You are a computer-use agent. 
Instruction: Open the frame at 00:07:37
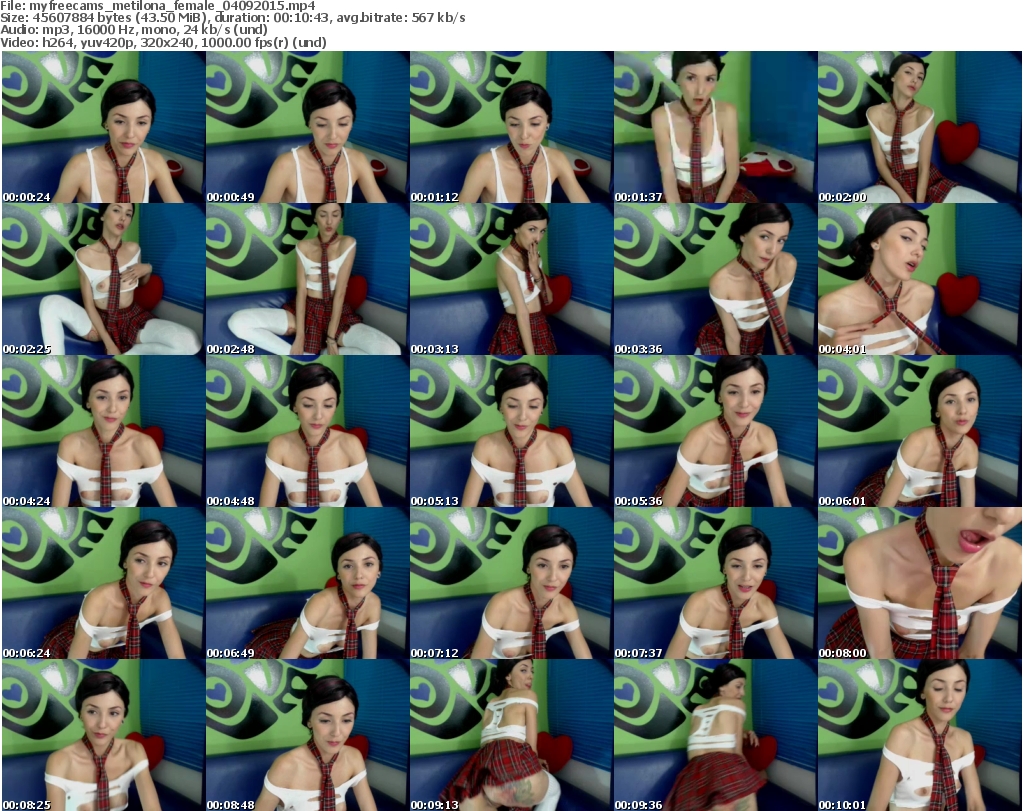pos(715,582)
